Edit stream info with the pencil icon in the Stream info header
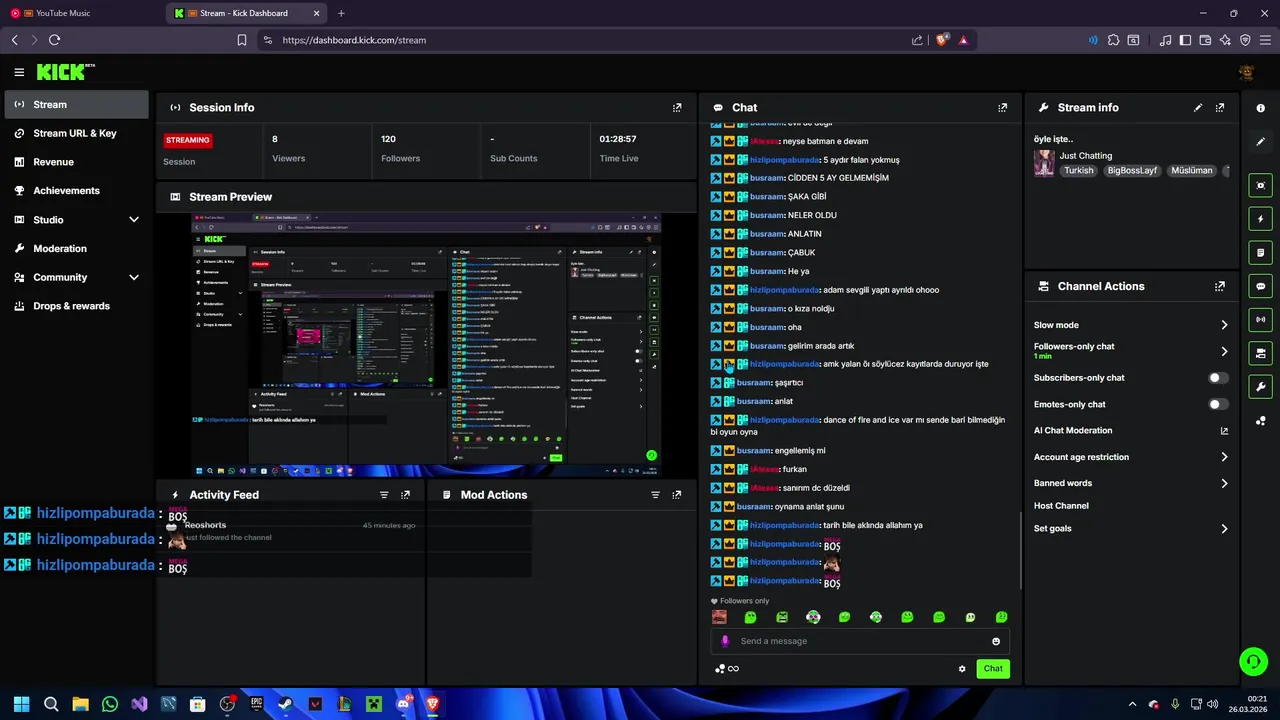 coord(1198,108)
